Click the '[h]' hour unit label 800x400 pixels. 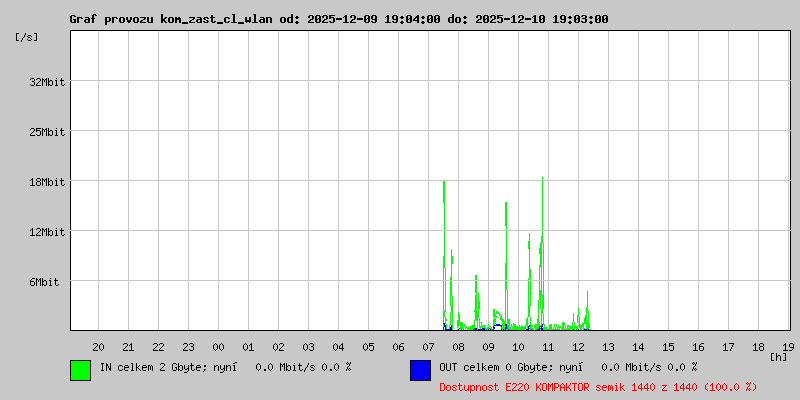[x=779, y=357]
